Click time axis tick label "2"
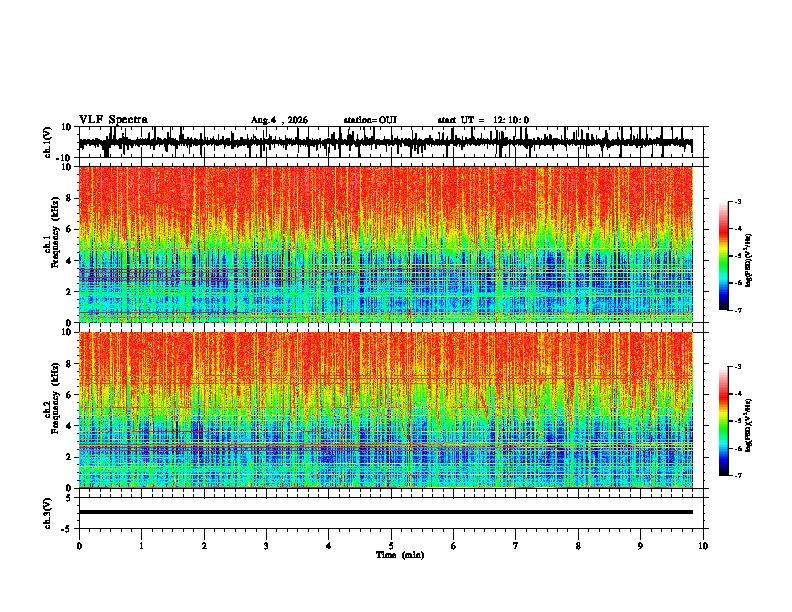This screenshot has height=612, width=792. [204, 546]
